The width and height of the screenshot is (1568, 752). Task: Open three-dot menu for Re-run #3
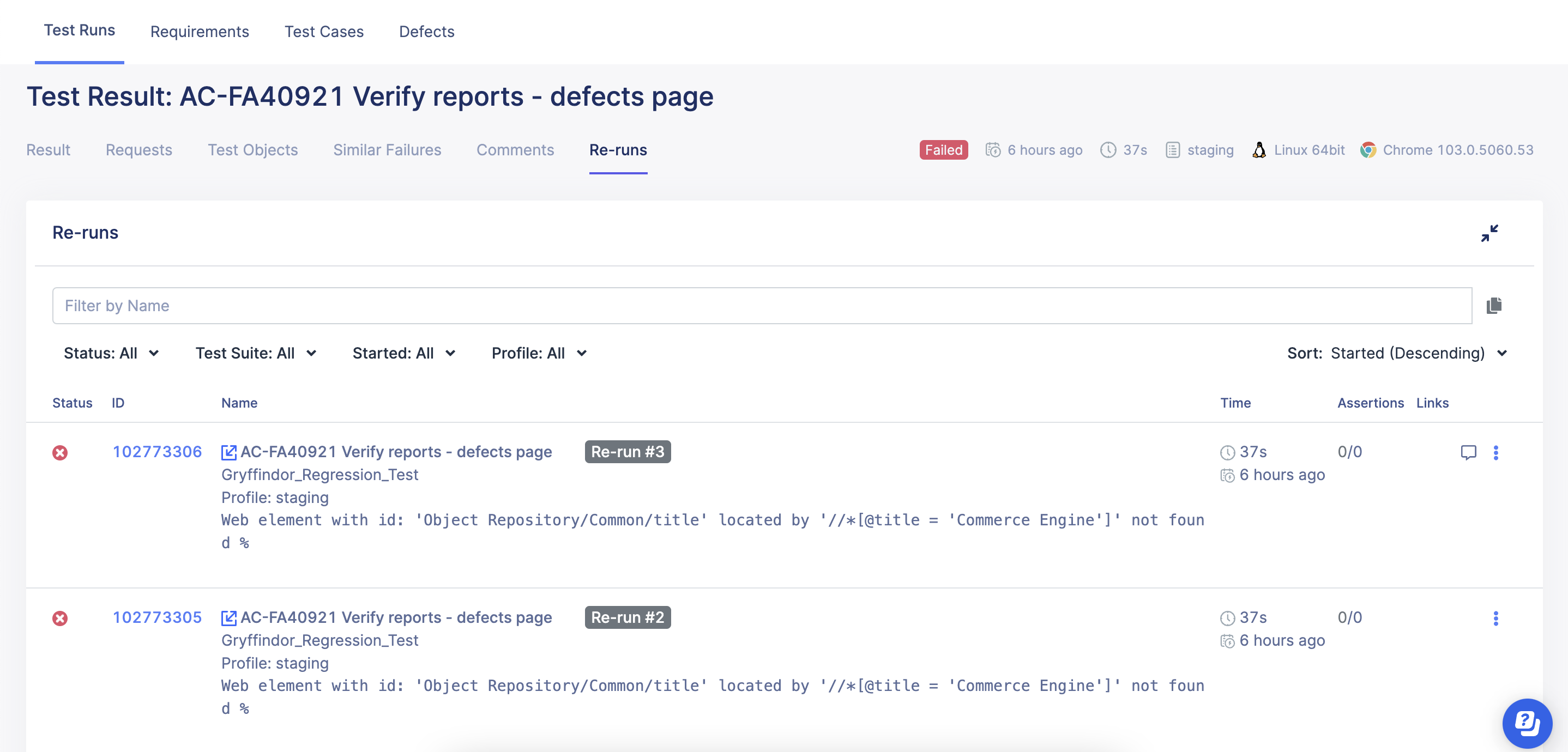click(1495, 452)
